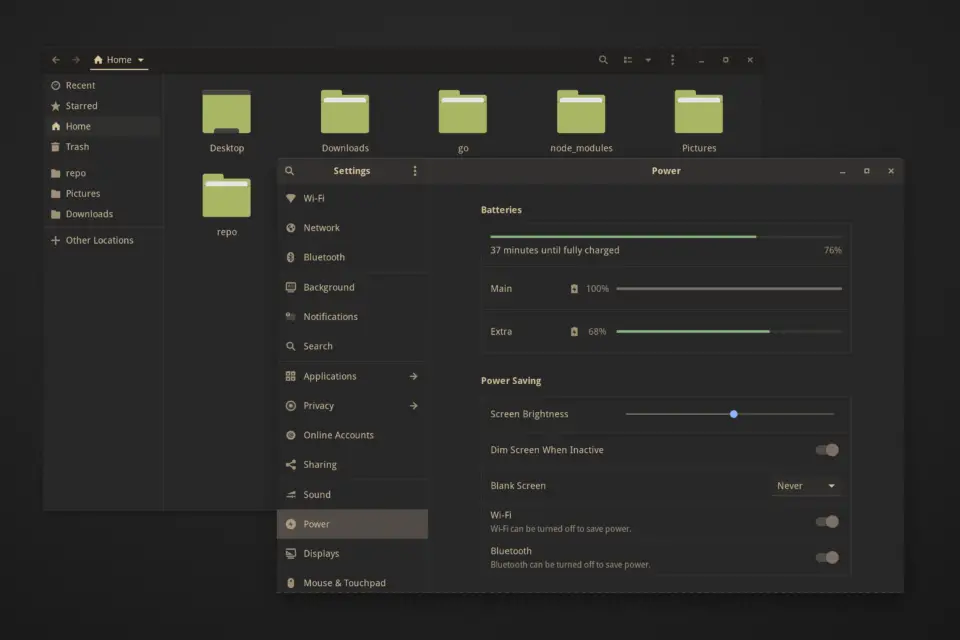Open the Downloads folder in Files
The width and height of the screenshot is (960, 640).
(x=345, y=112)
